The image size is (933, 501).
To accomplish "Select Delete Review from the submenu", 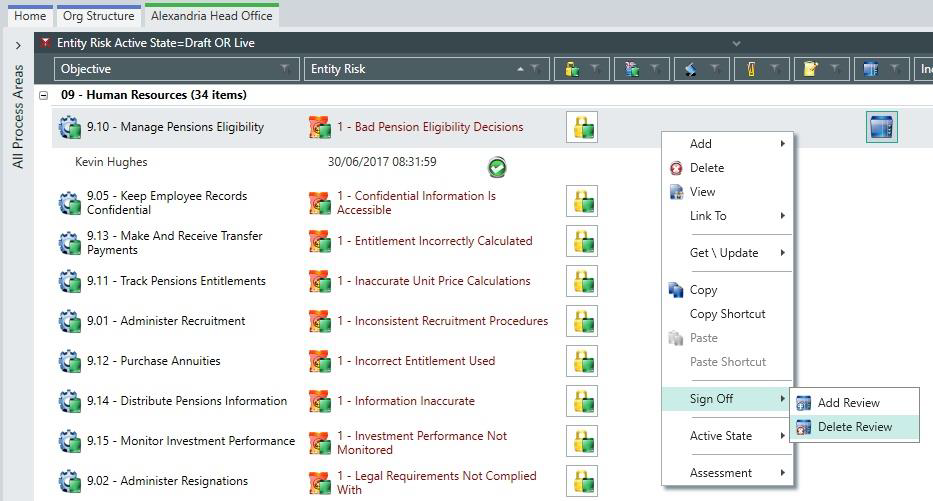I will (854, 427).
